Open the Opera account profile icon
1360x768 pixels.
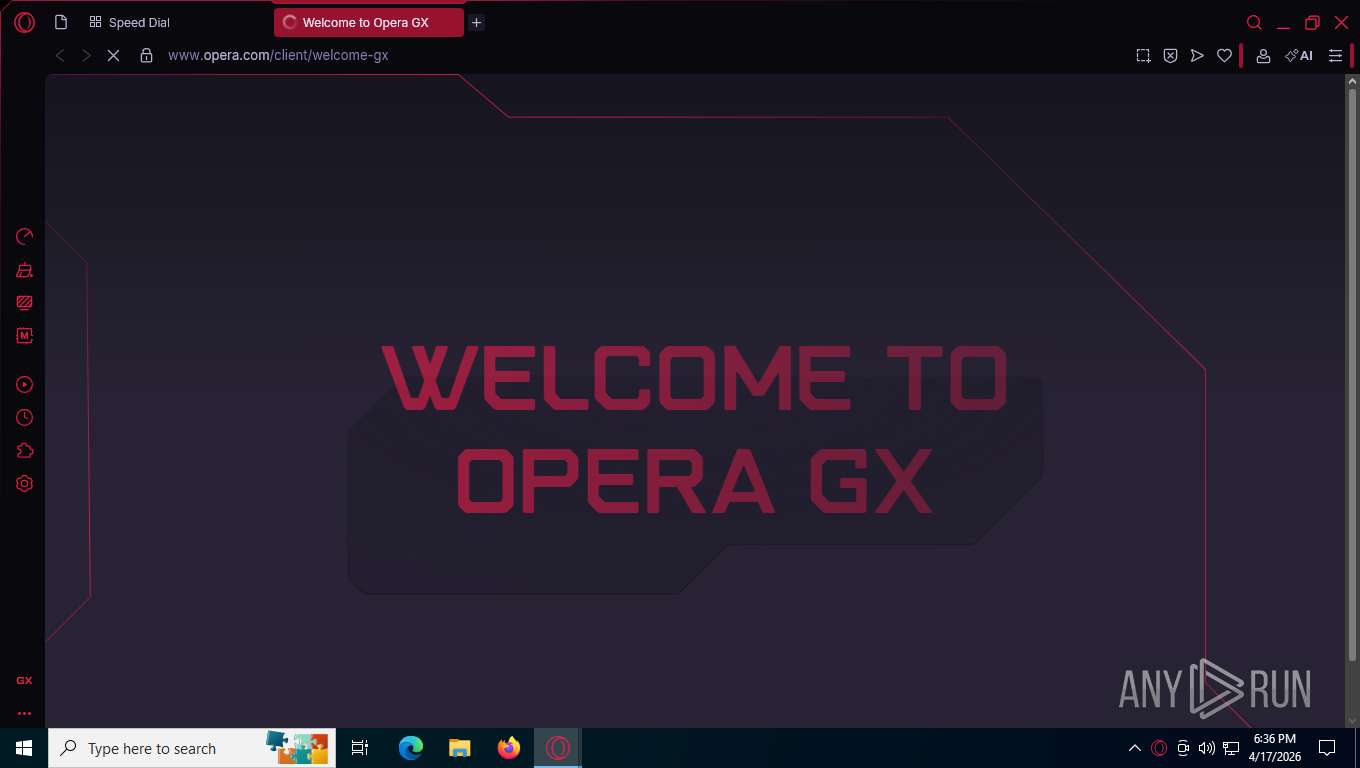coord(1263,56)
